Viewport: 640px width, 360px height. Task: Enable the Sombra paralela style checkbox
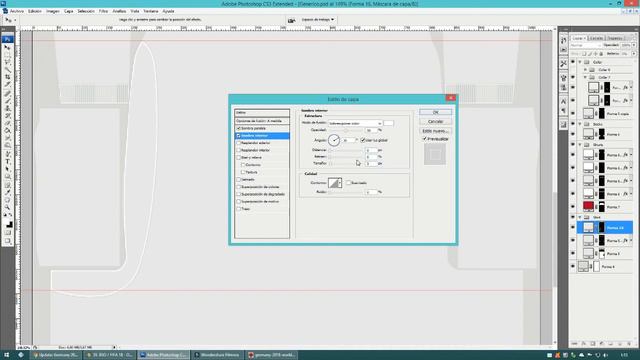pyautogui.click(x=238, y=128)
